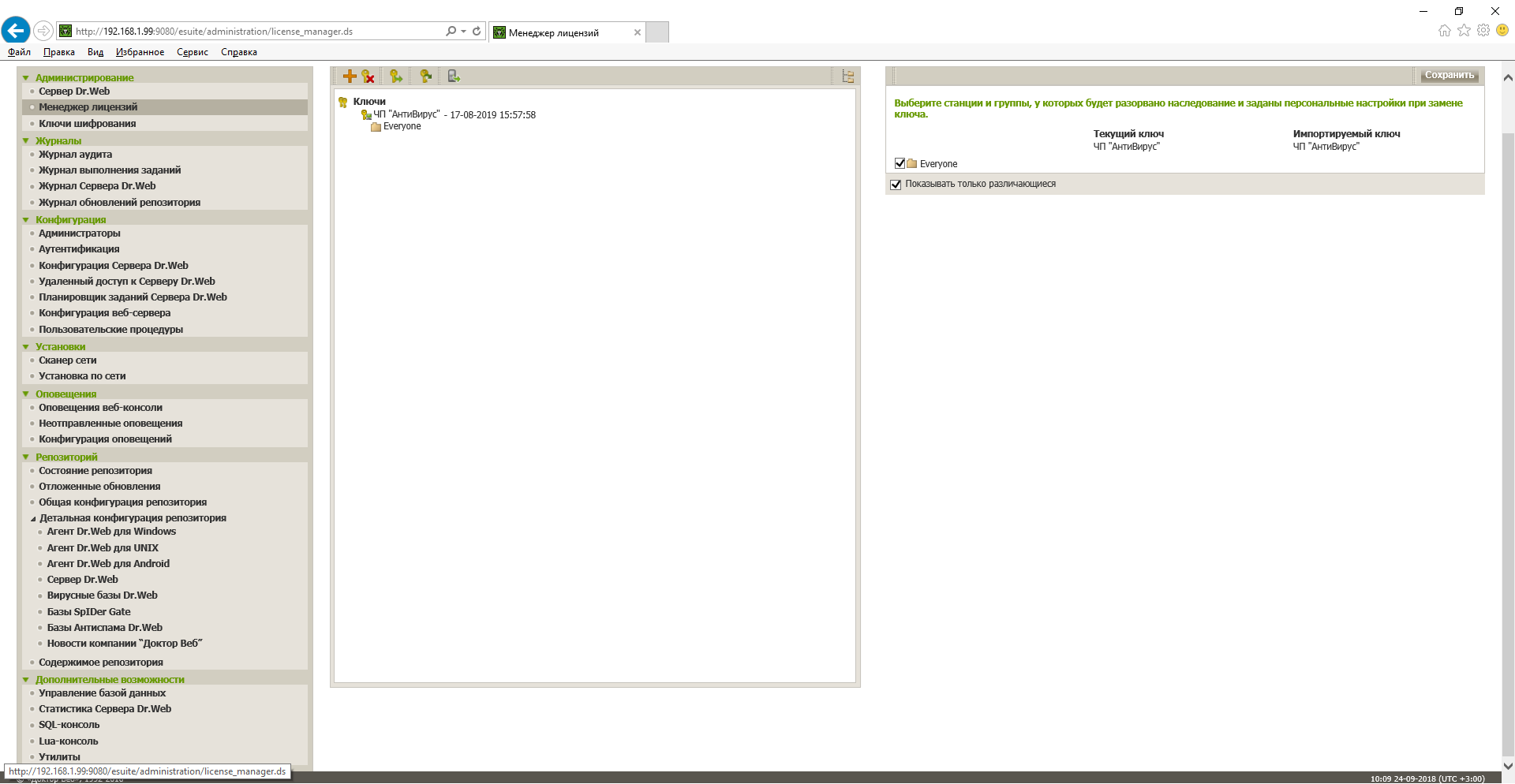The width and height of the screenshot is (1515, 784).
Task: Click the browser forward arrow
Action: pyautogui.click(x=43, y=31)
